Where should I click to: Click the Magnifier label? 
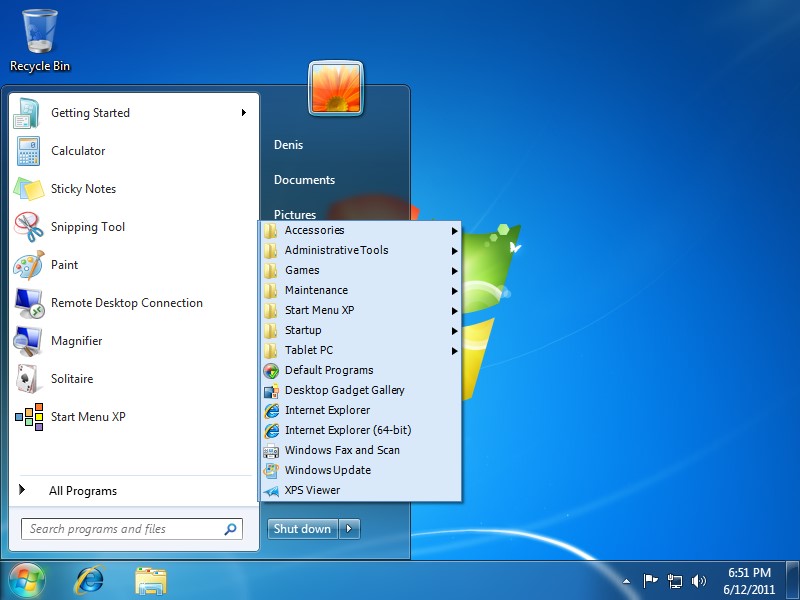pyautogui.click(x=77, y=341)
